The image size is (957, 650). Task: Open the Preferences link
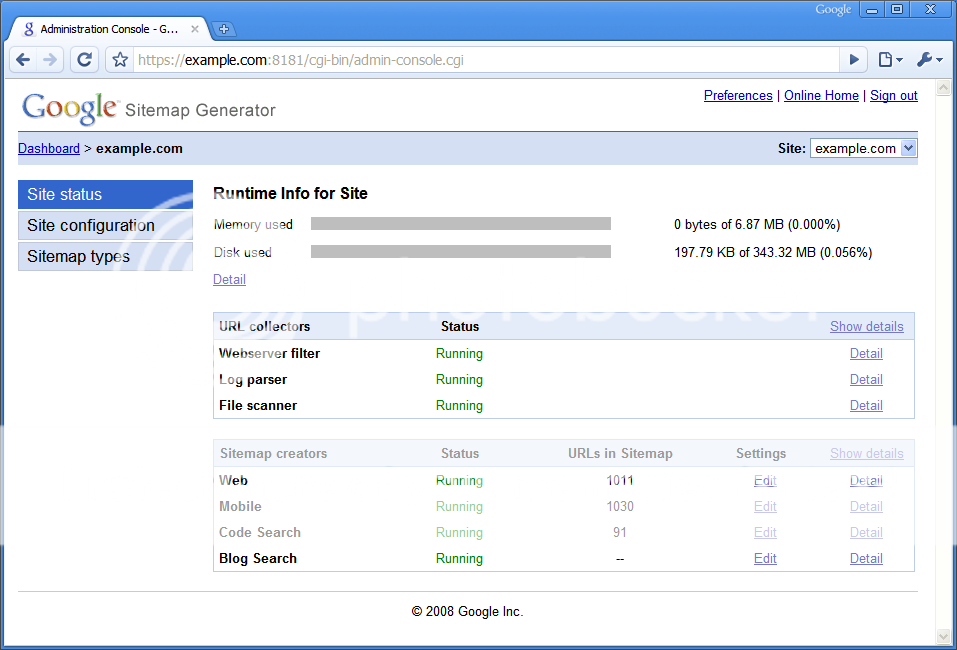[738, 96]
